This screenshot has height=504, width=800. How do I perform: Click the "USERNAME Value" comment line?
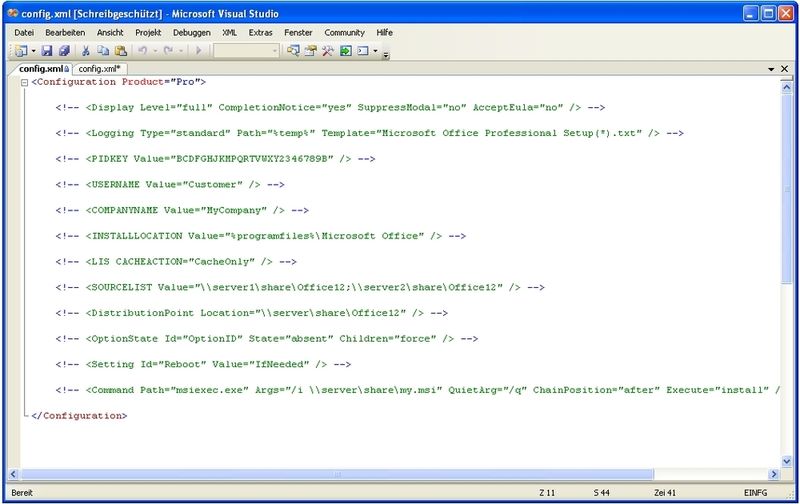(x=170, y=185)
